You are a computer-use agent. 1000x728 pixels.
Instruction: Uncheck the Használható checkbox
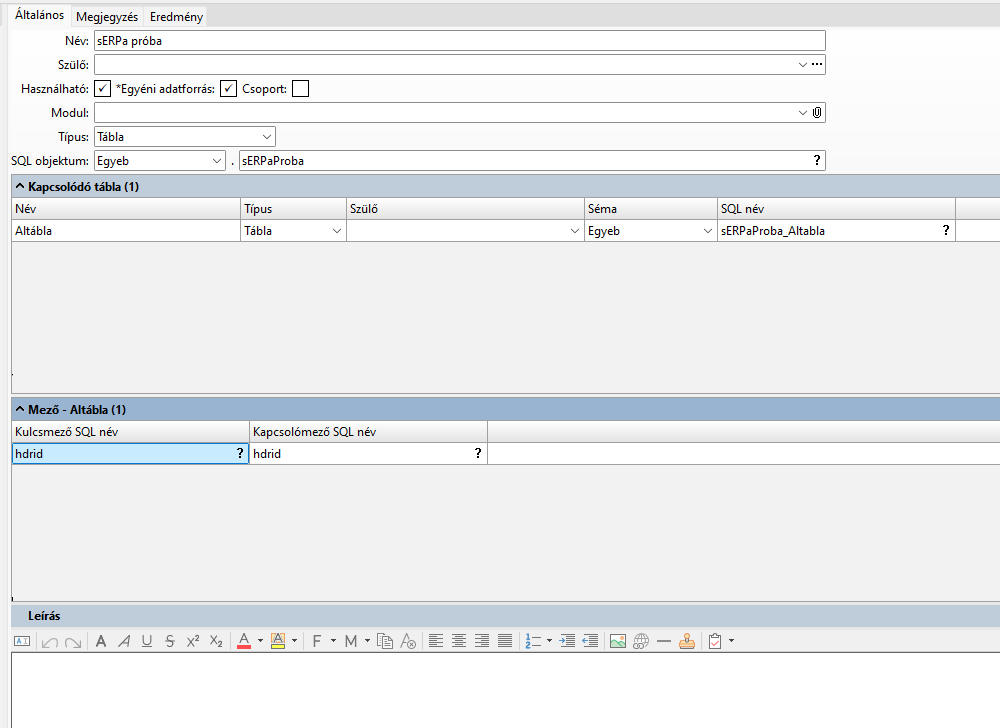tap(103, 89)
